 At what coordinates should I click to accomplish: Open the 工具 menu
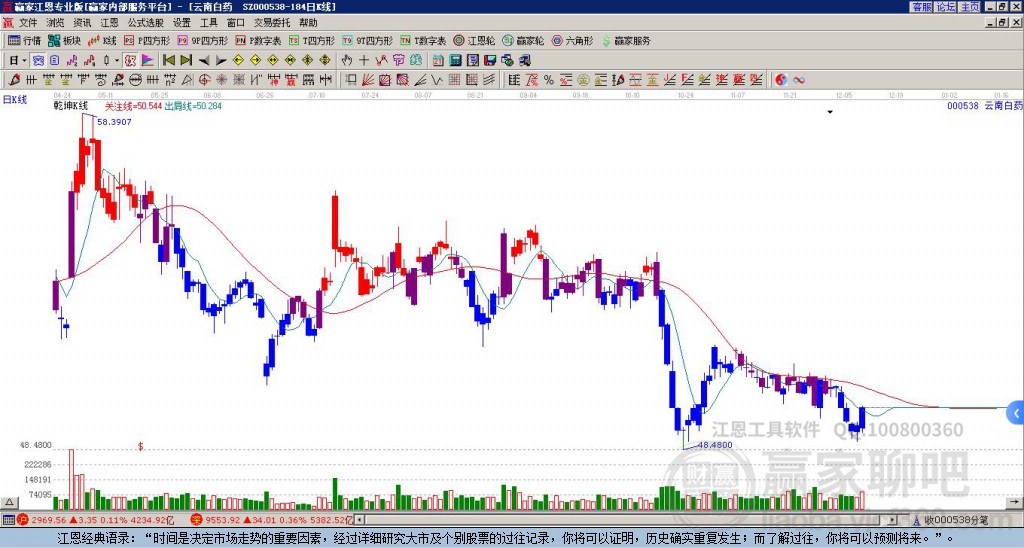tap(209, 23)
